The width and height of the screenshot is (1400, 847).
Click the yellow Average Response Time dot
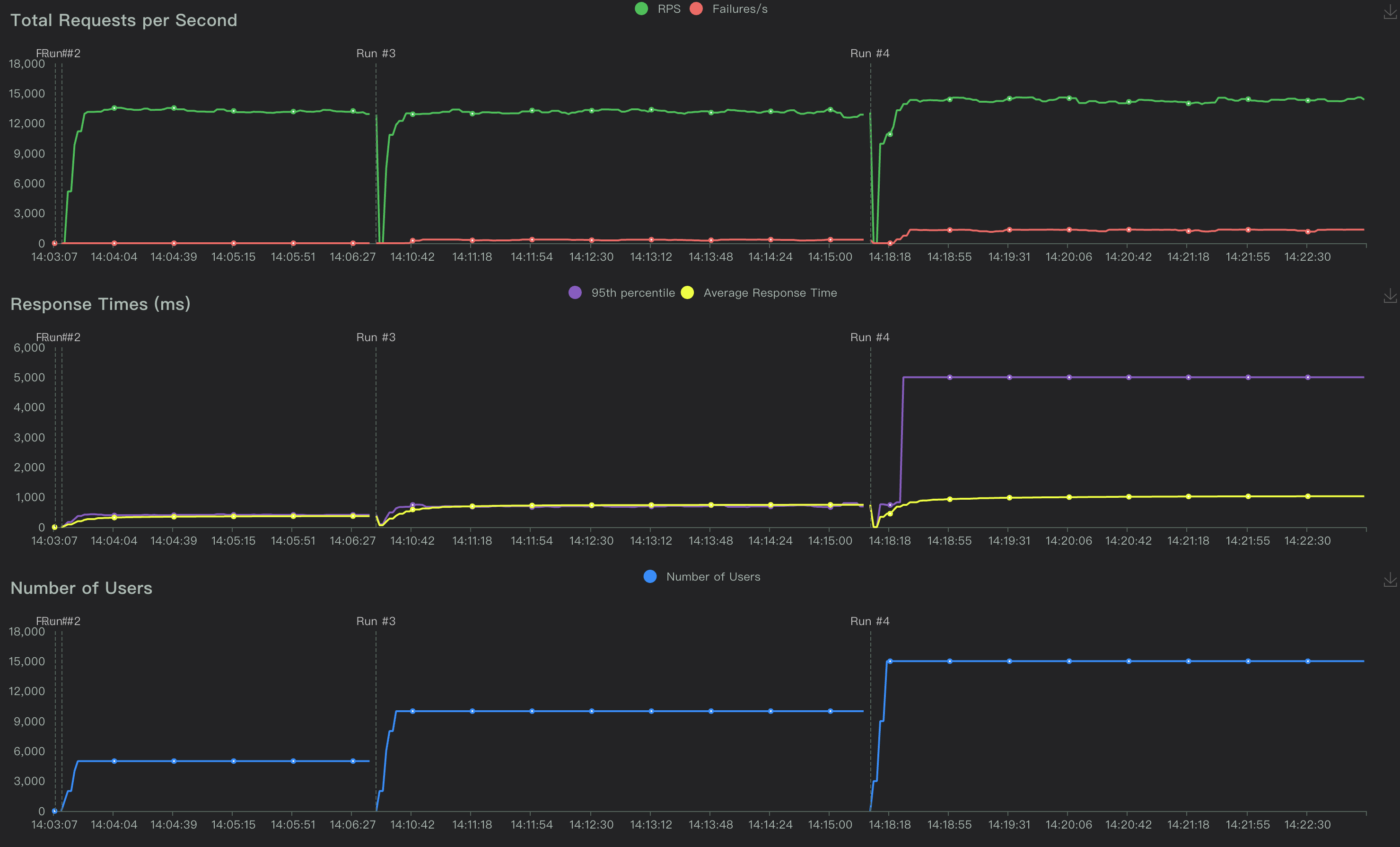tap(688, 293)
